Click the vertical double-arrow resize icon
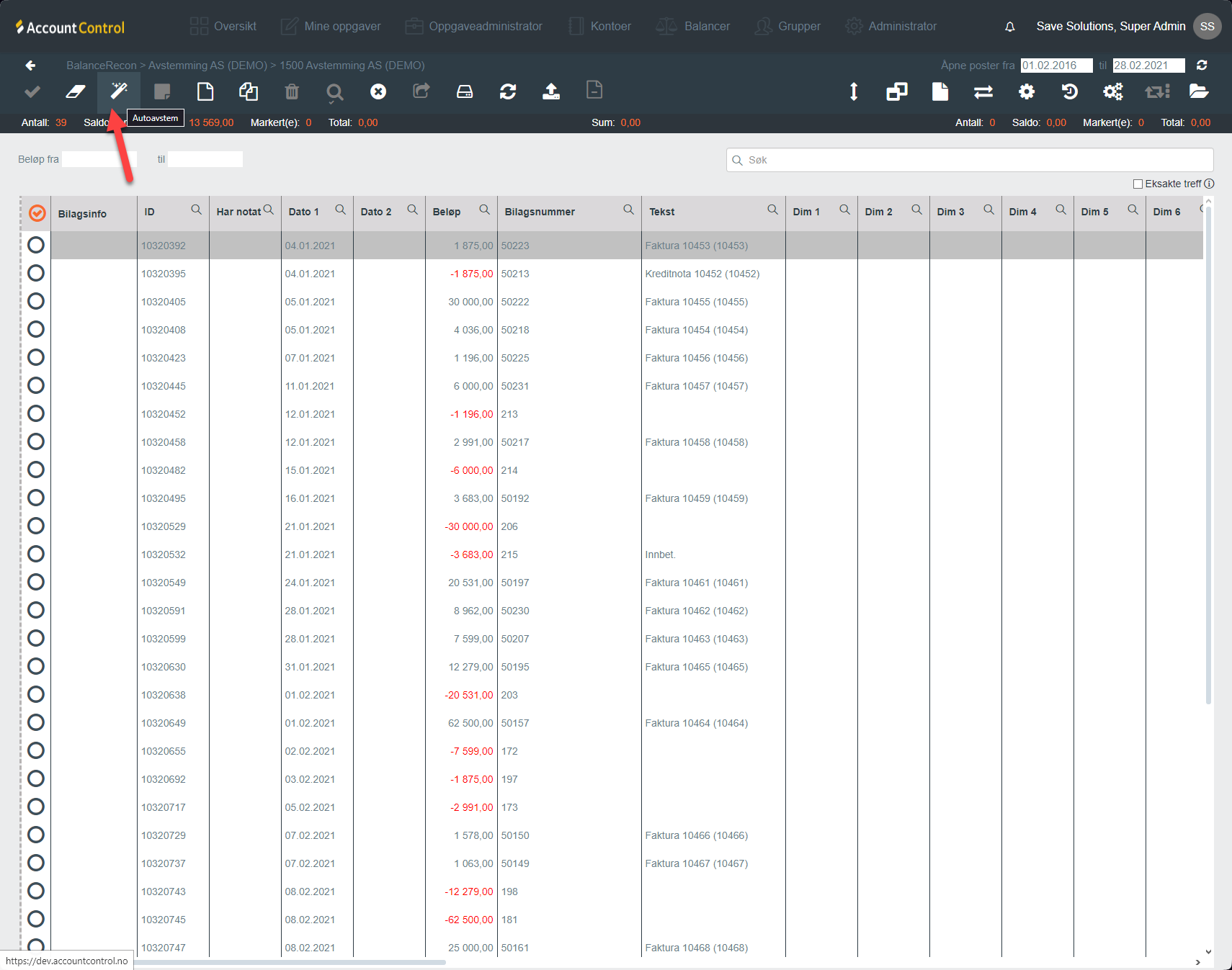The width and height of the screenshot is (1232, 970). (854, 91)
